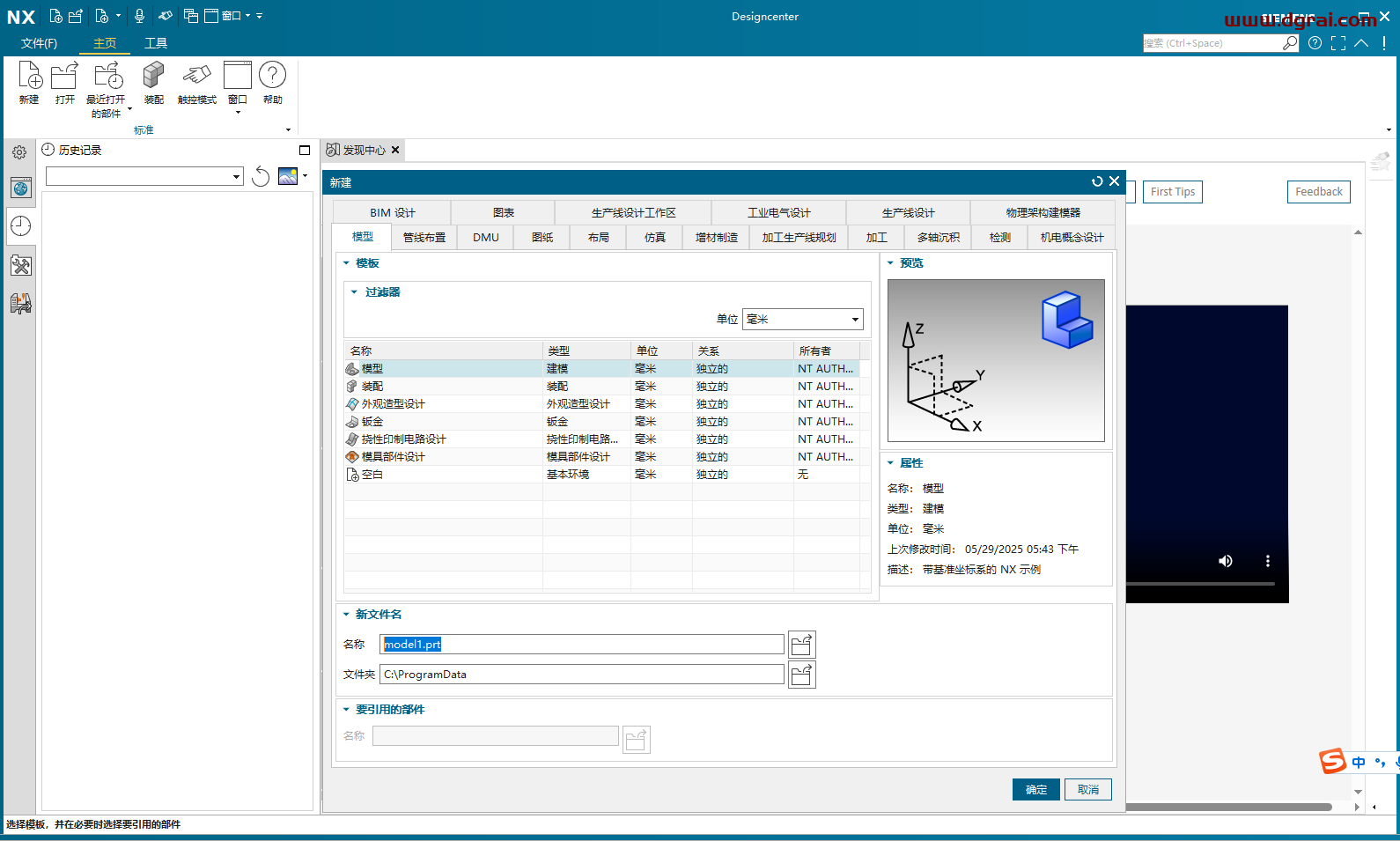Collapse the 过滤器 filter section

[x=354, y=292]
